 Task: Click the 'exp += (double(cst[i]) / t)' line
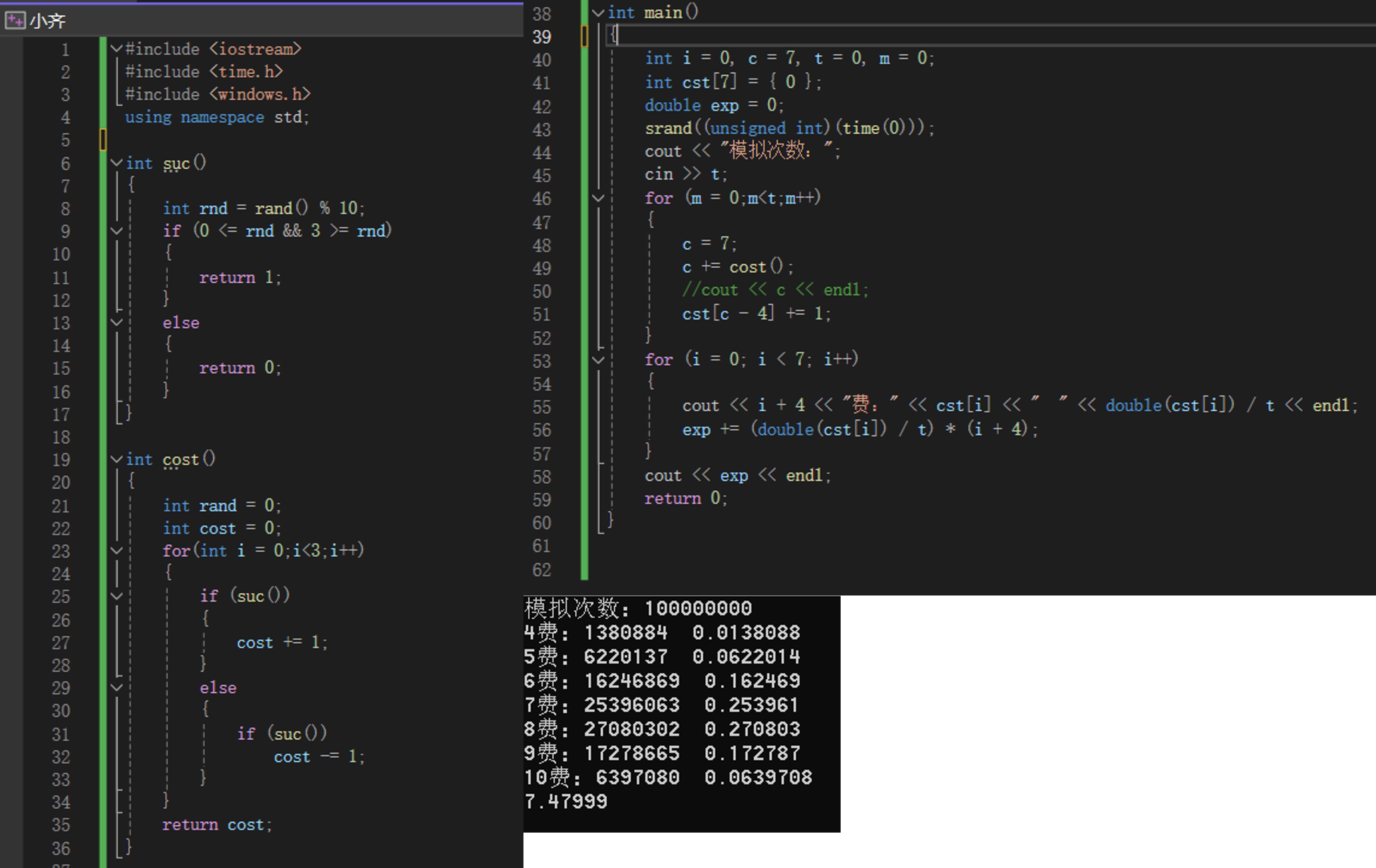[x=860, y=429]
